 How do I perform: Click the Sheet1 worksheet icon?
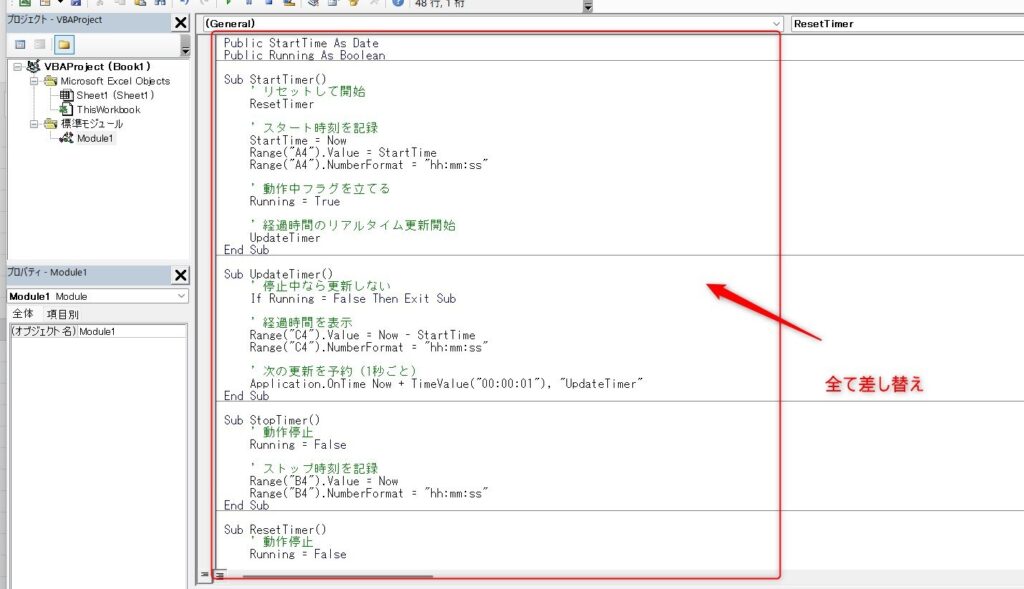(x=67, y=95)
